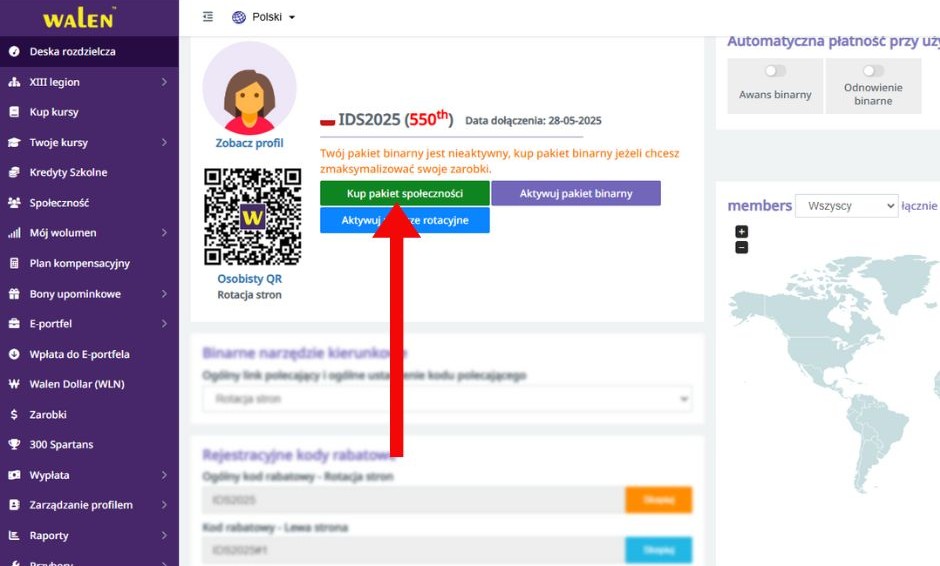Click Aktywuj pakiet binarny button
The image size is (940, 566).
(x=575, y=193)
